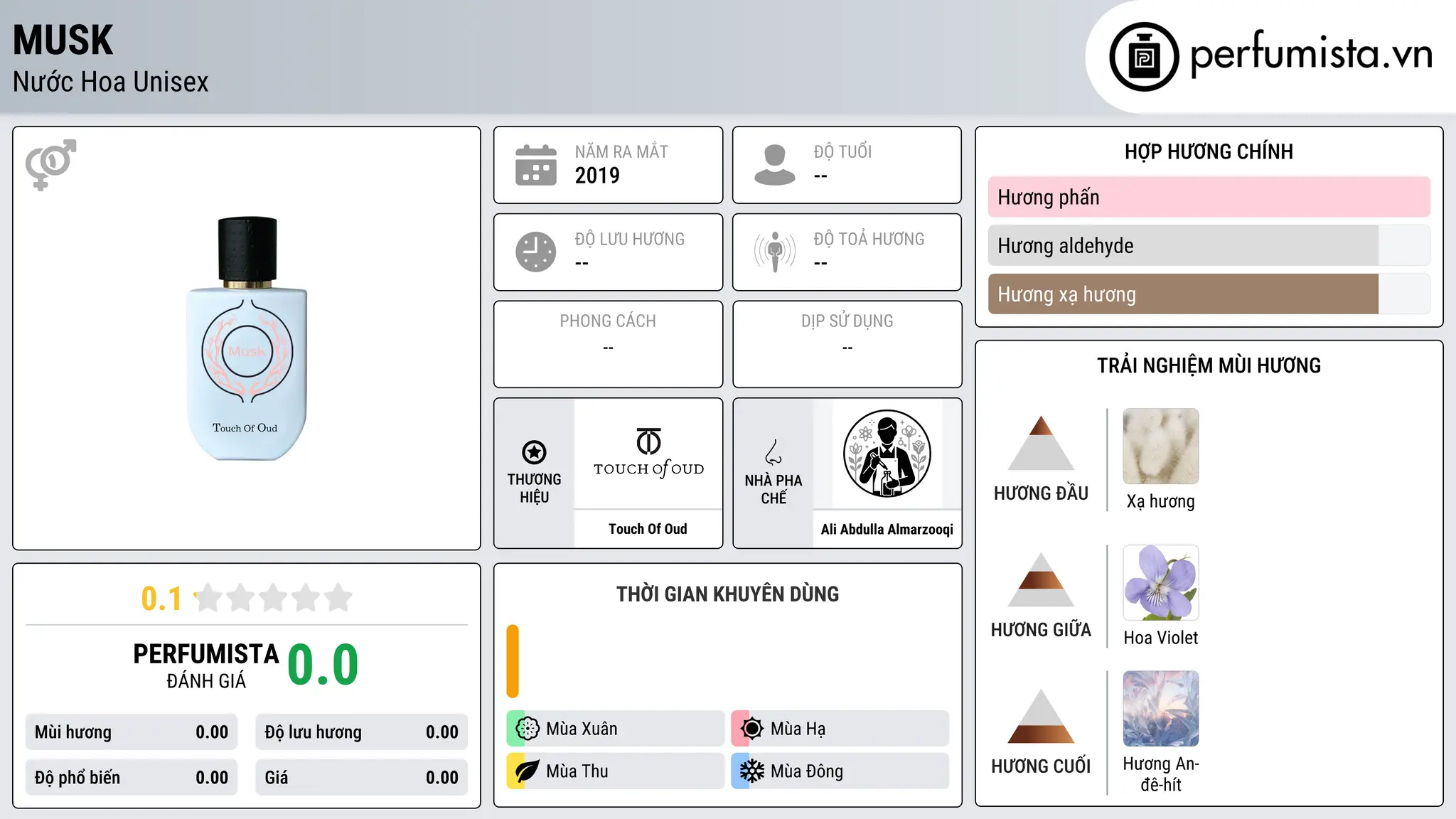Select the Hương xạ hương accord bar
This screenshot has height=819, width=1456.
click(1209, 294)
